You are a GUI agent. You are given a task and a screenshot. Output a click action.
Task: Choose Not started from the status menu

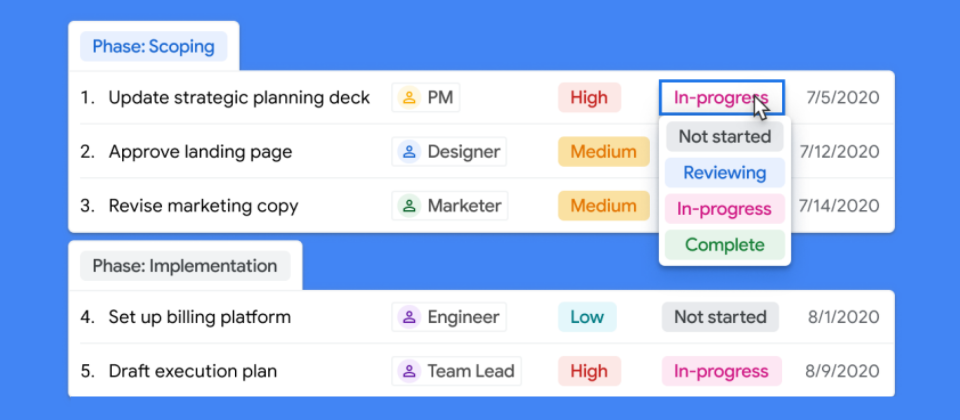[725, 137]
